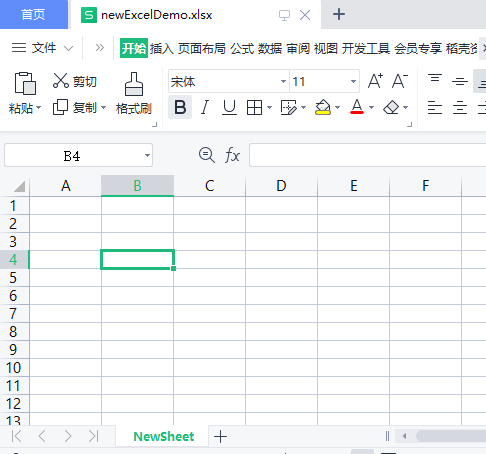
Task: Toggle bold formatting
Action: [x=180, y=107]
